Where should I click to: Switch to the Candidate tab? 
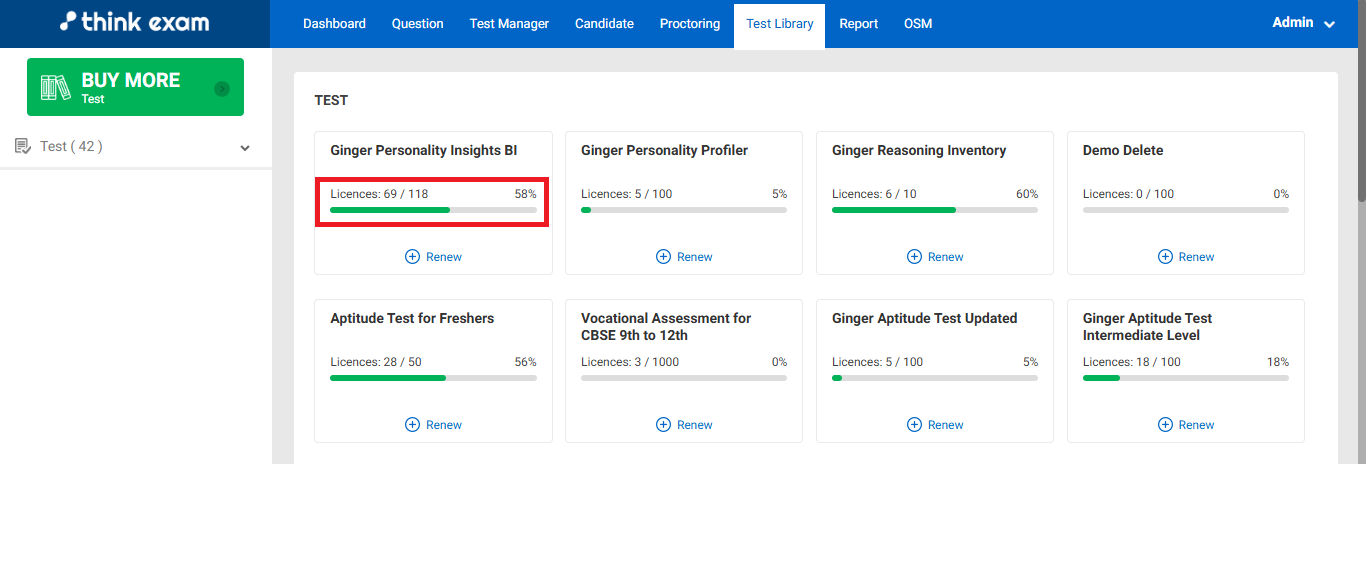coord(604,24)
